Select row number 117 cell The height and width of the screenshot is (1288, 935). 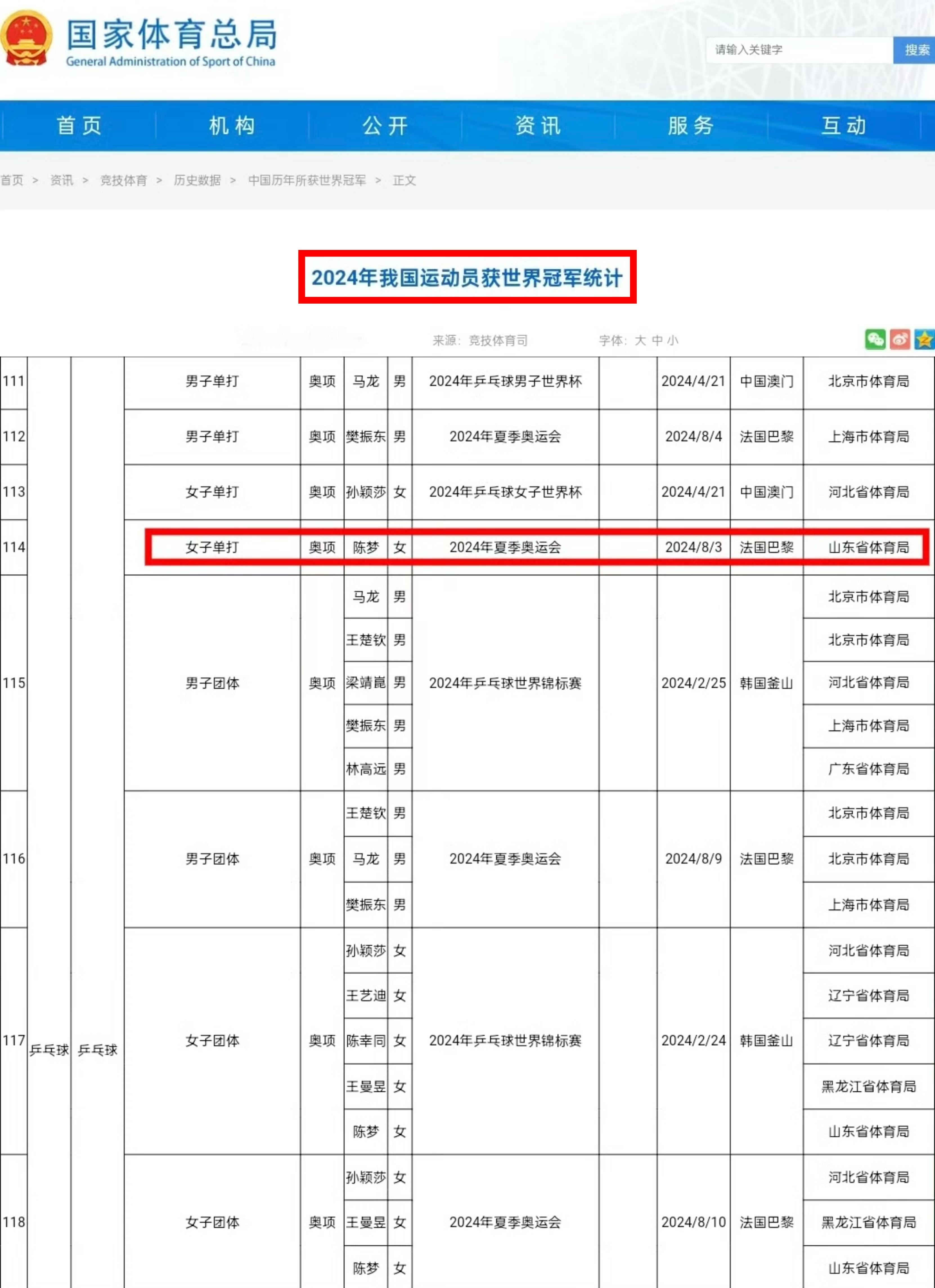(x=14, y=1040)
